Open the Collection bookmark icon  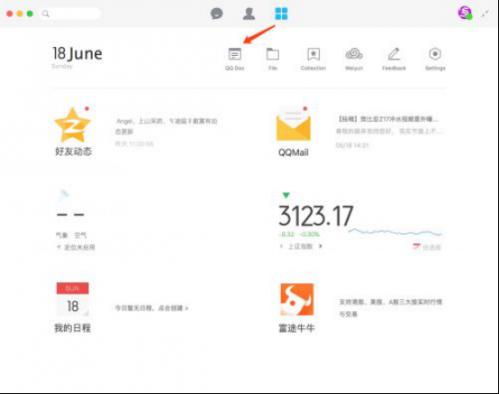coord(313,54)
